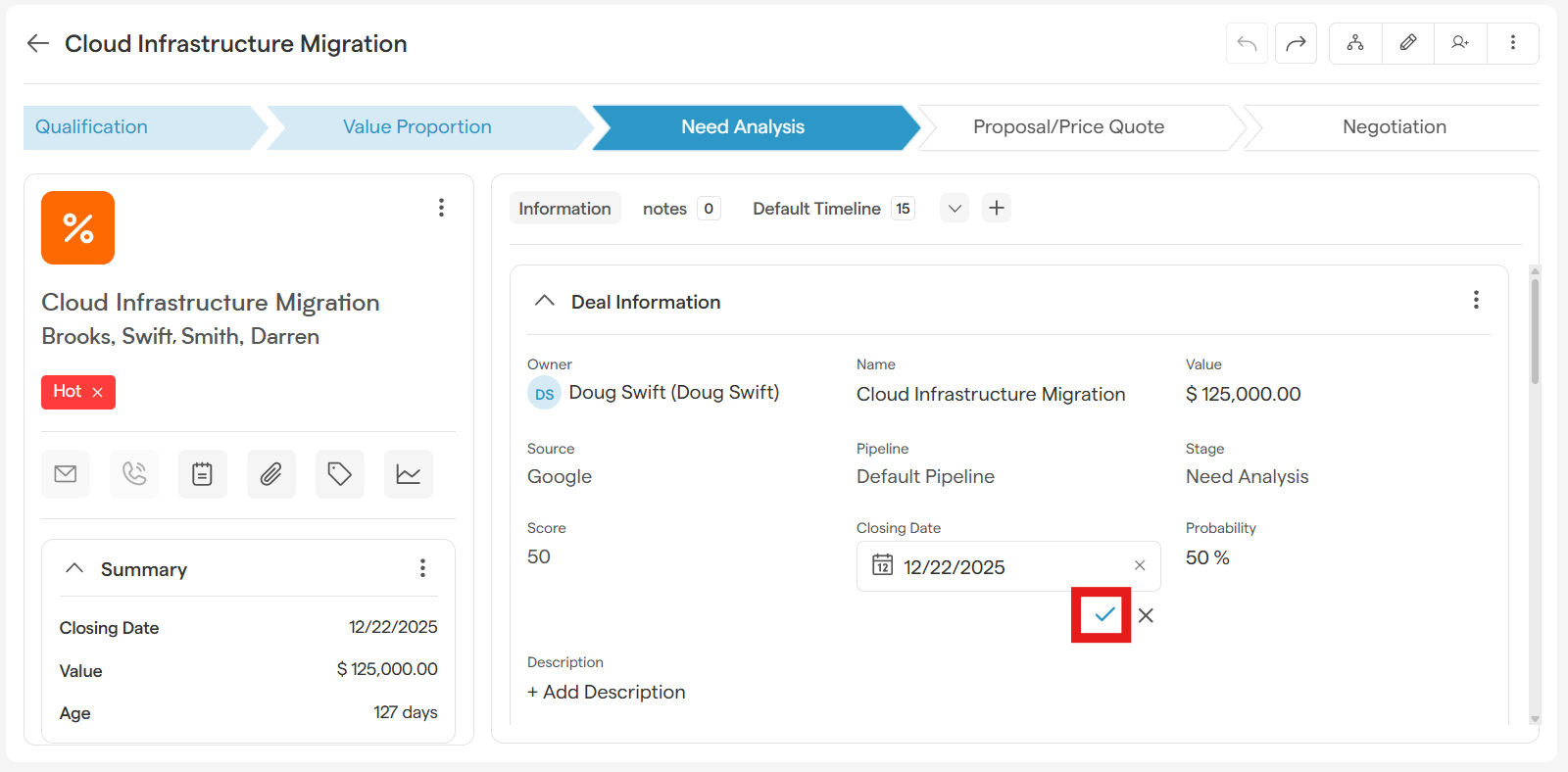The height and width of the screenshot is (772, 1568).
Task: Open the attachments paperclip icon
Action: tap(270, 474)
